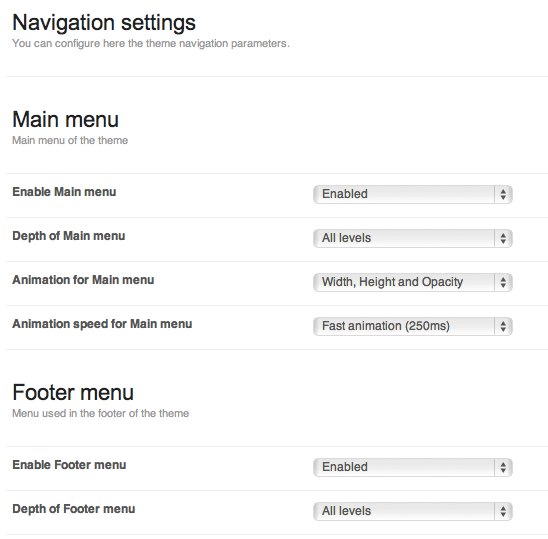Viewport: 548px width, 539px height.
Task: Click the arrows icon on Enable Main menu select
Action: 503,194
